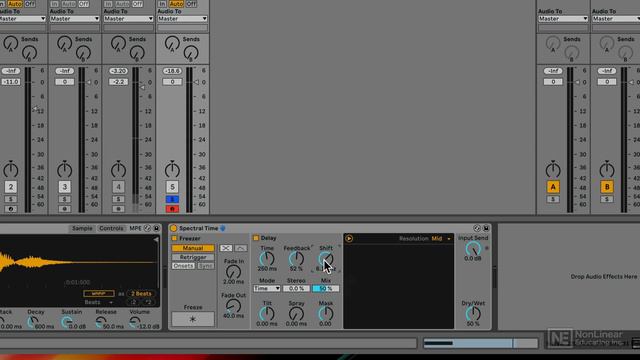The height and width of the screenshot is (360, 640).
Task: Click the Dry/Wet knob
Action: click(473, 313)
